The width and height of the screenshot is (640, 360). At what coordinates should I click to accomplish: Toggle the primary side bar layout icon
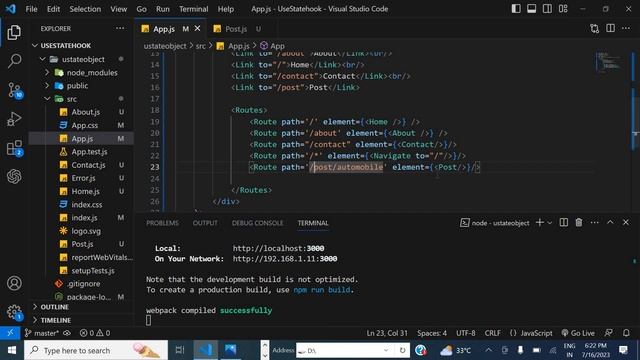[x=516, y=9]
